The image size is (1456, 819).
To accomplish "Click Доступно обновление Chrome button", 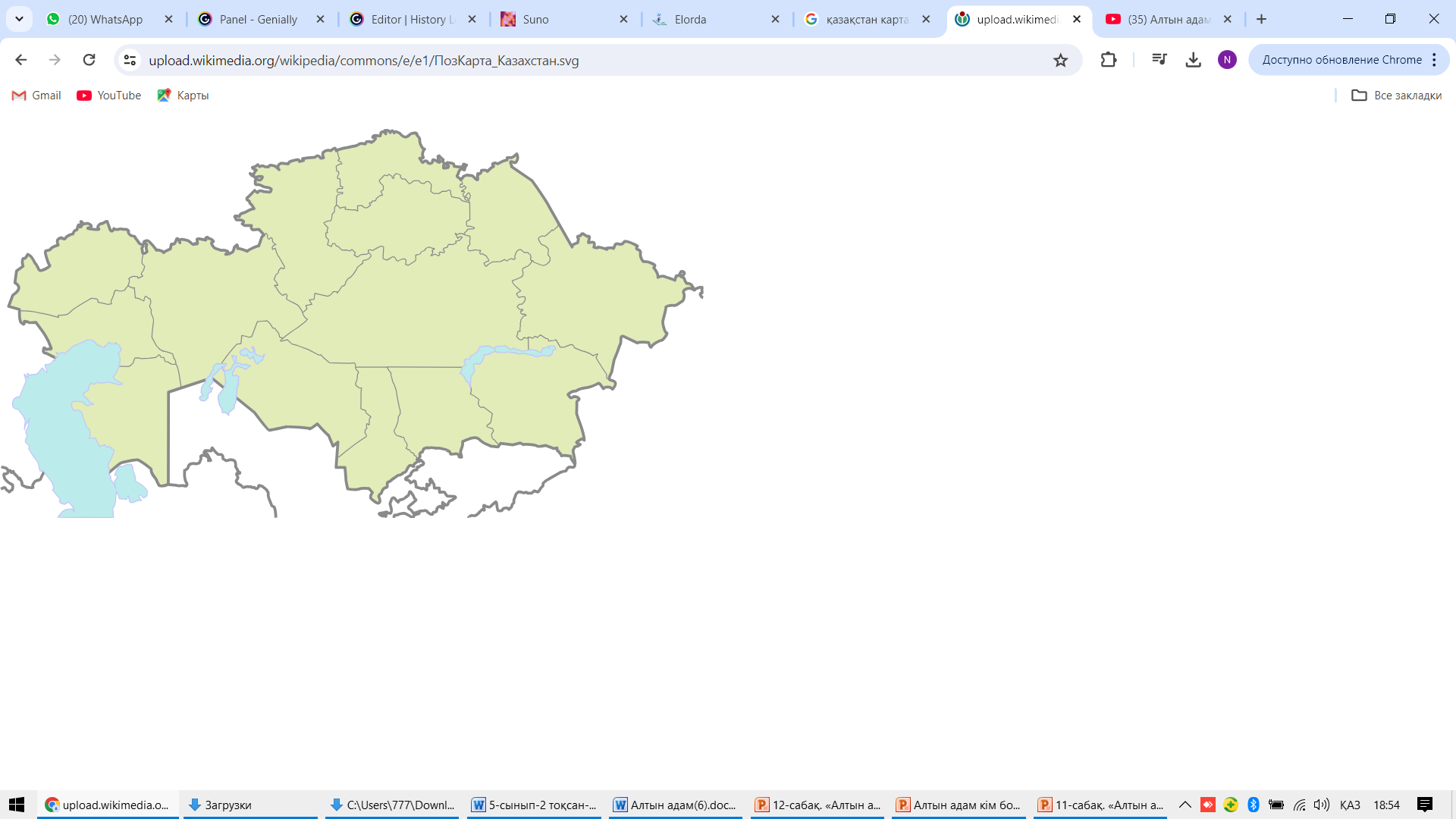I will pyautogui.click(x=1341, y=60).
